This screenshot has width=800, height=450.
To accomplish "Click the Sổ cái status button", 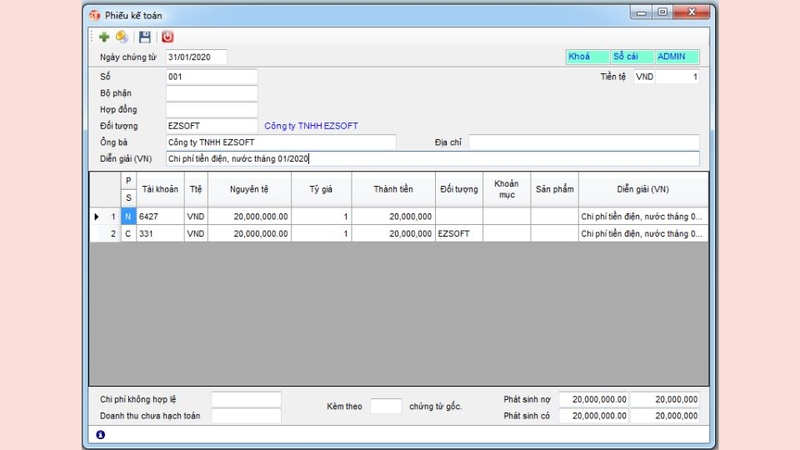I will (631, 57).
